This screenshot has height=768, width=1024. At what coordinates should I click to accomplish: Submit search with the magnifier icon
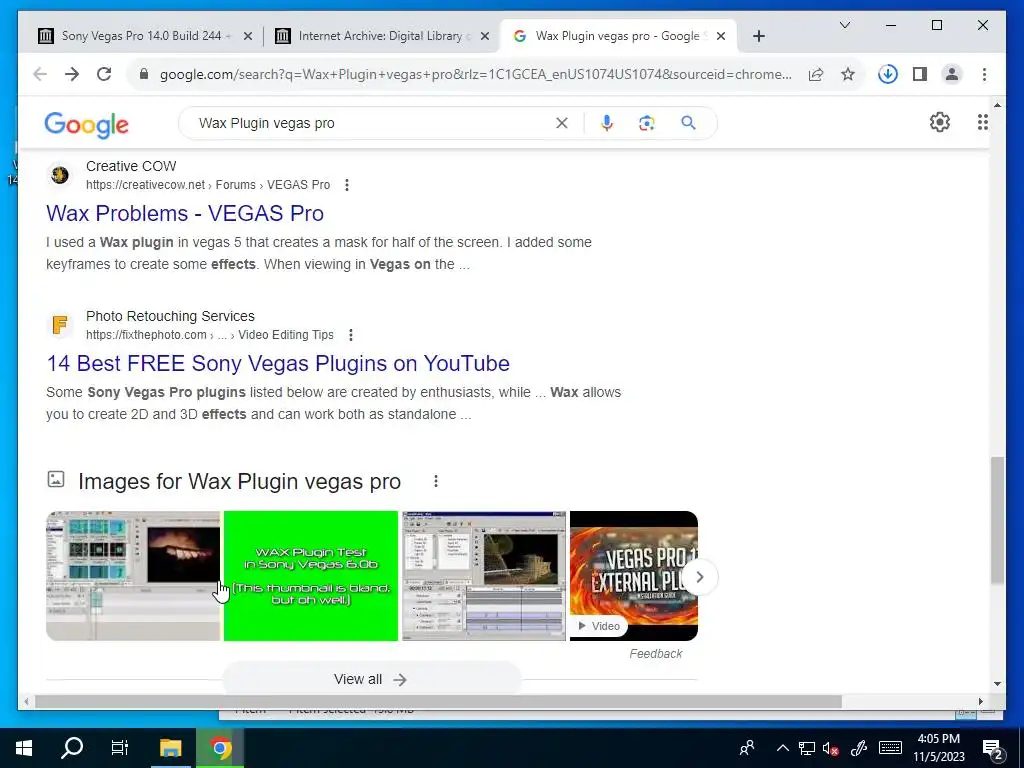[688, 123]
